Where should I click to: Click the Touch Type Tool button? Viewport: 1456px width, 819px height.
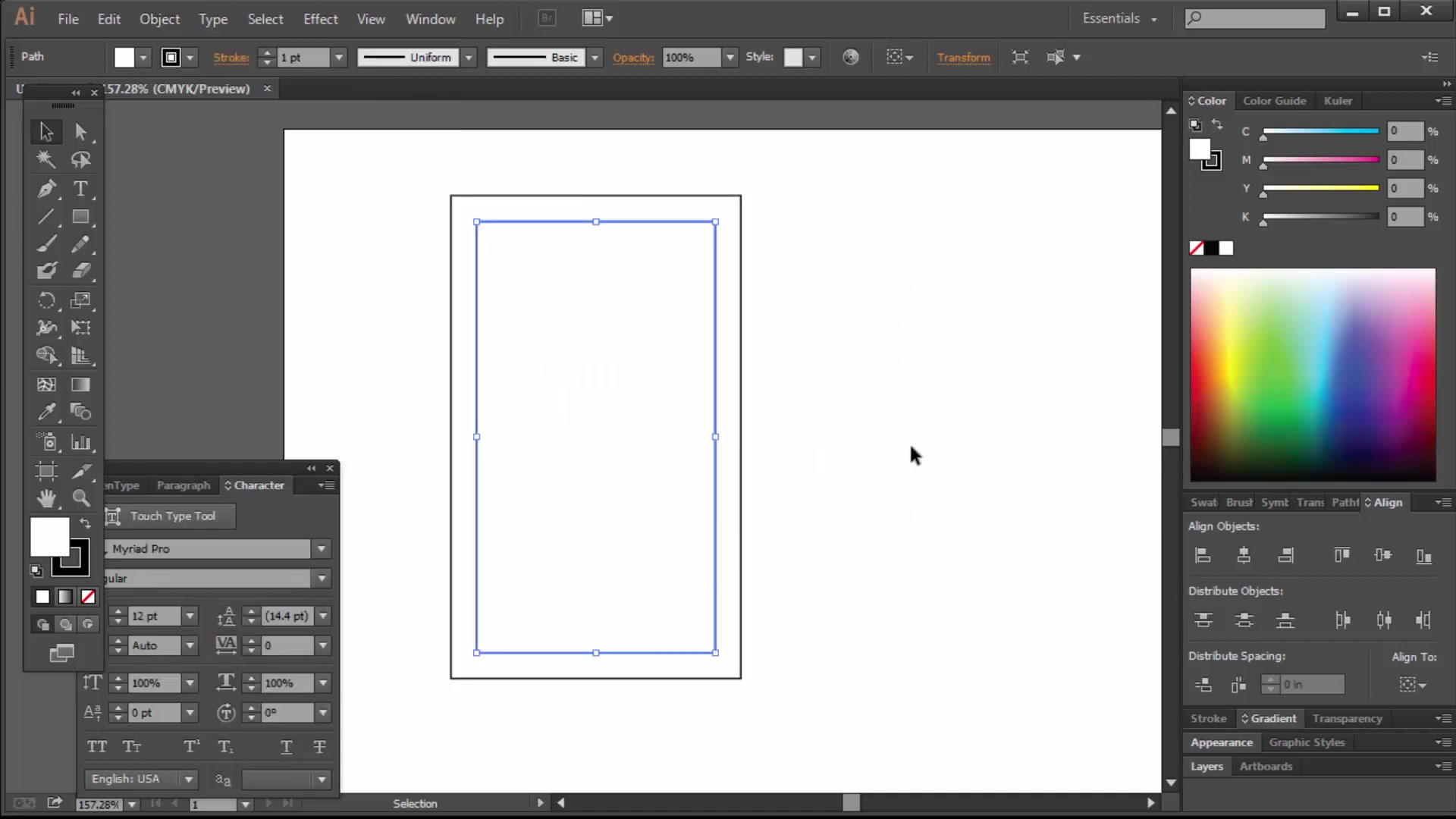point(171,516)
